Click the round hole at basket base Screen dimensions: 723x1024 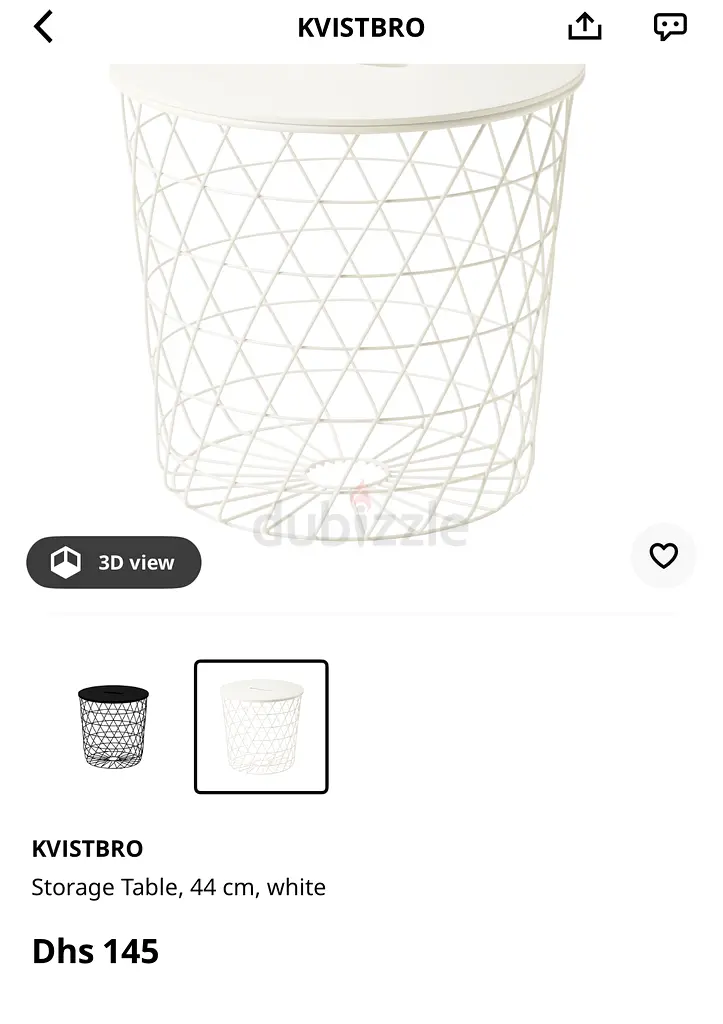(x=347, y=473)
